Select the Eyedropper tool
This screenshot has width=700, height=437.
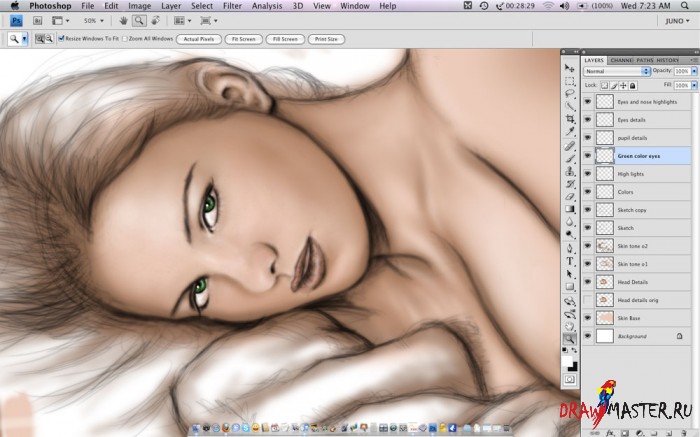click(569, 131)
